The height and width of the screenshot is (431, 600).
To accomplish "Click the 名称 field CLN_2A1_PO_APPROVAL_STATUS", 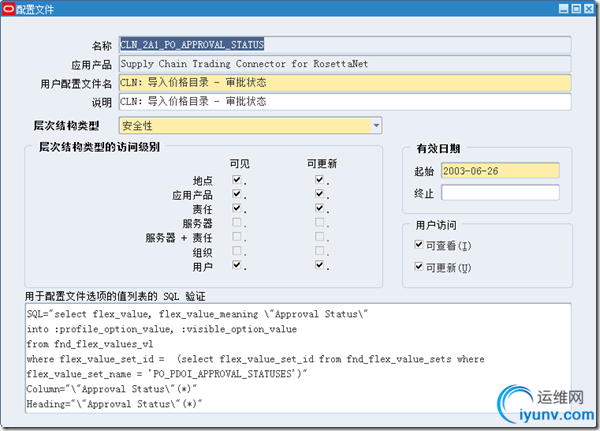I will pos(345,45).
